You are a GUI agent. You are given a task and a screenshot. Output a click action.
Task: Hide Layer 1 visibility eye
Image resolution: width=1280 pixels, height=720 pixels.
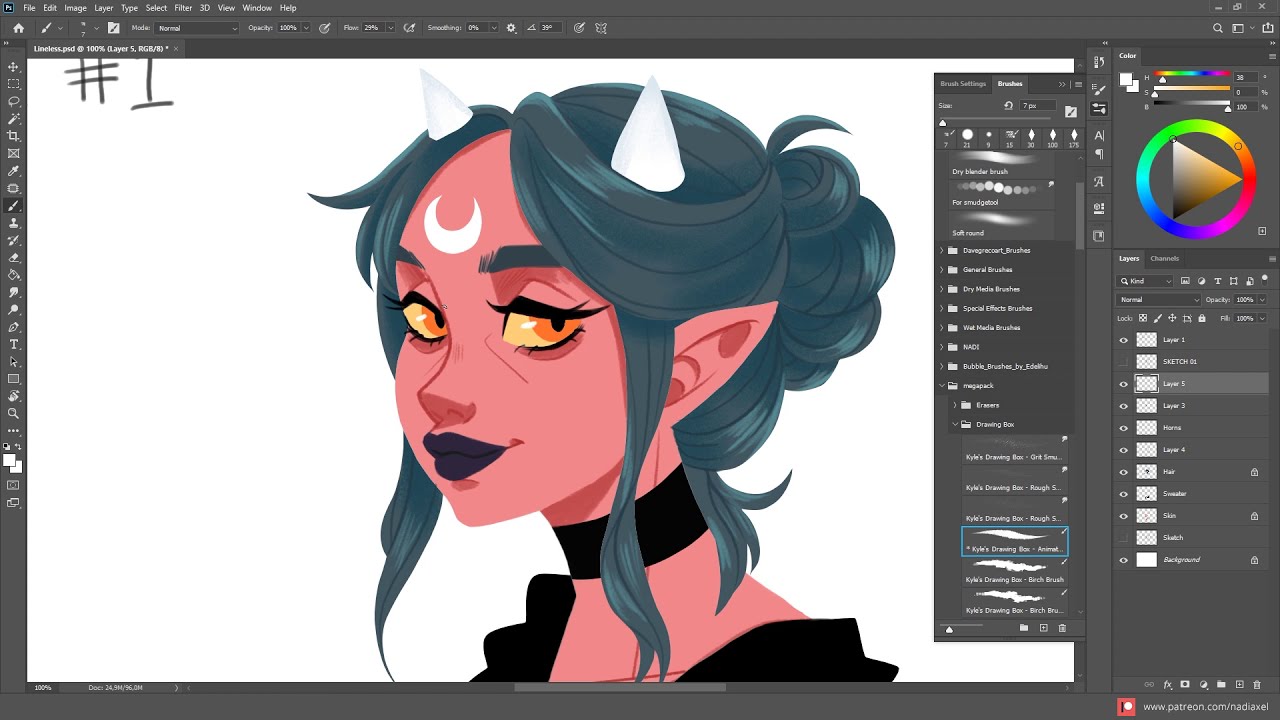tap(1123, 340)
